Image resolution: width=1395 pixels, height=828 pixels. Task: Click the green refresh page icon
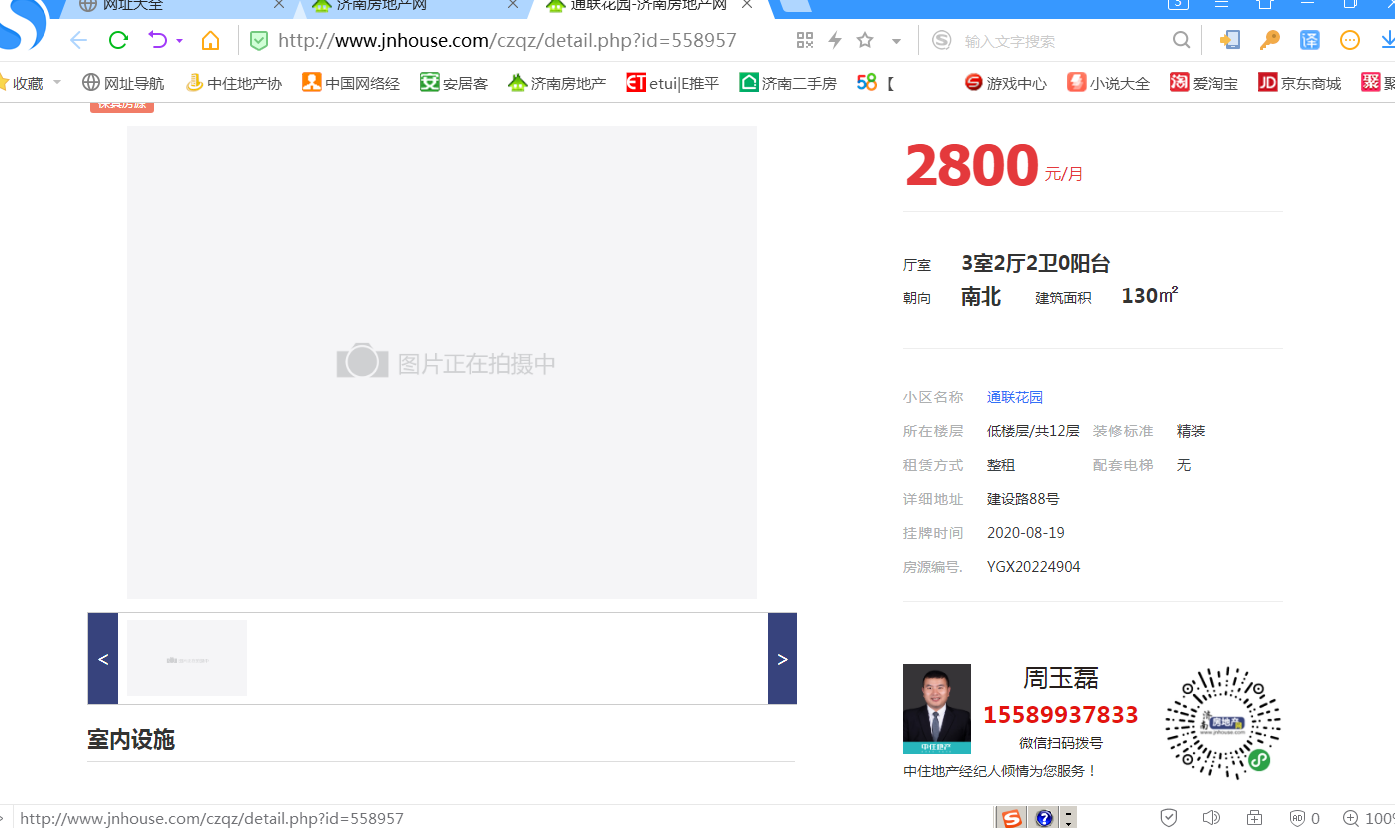pyautogui.click(x=118, y=41)
